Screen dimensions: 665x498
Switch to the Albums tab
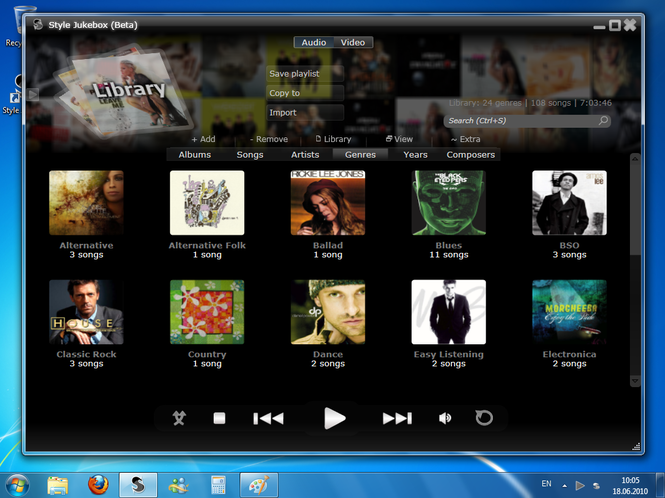tap(194, 155)
